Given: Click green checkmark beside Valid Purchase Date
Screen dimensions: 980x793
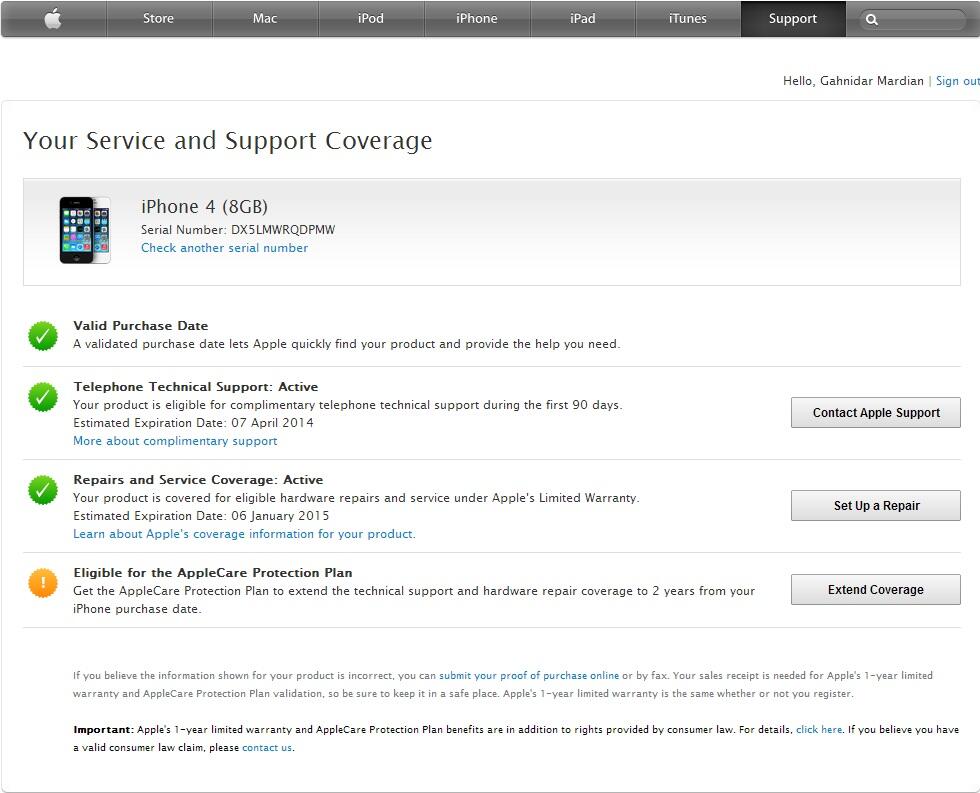Looking at the screenshot, I should point(42,336).
